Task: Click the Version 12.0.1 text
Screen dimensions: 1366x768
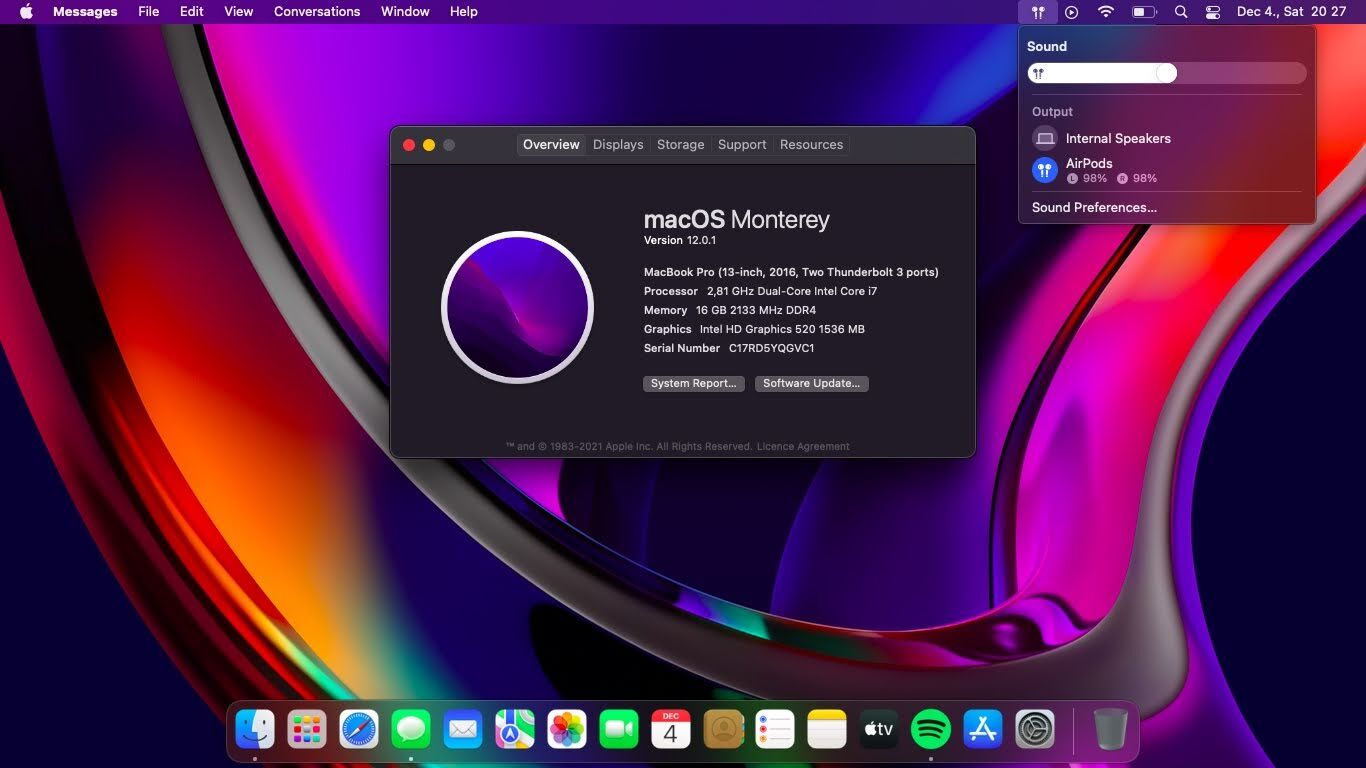Action: [680, 240]
